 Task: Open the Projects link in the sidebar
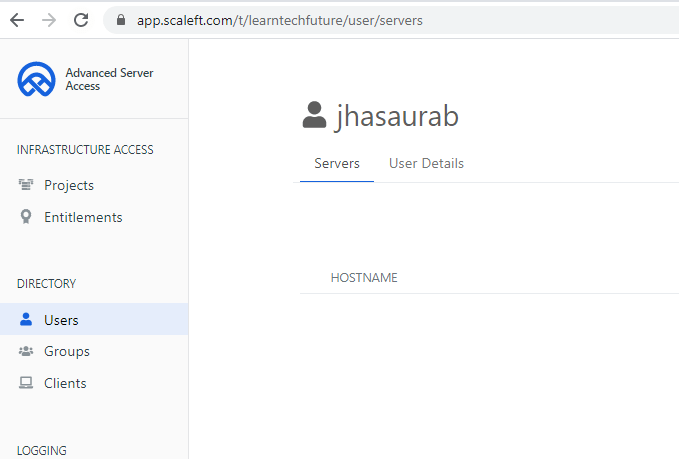[x=69, y=185]
